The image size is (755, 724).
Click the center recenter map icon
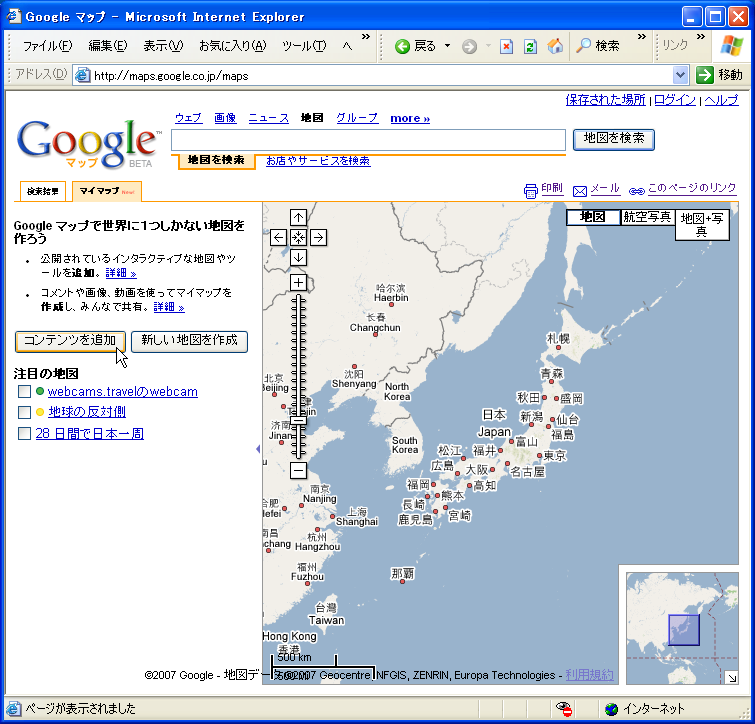coord(298,237)
